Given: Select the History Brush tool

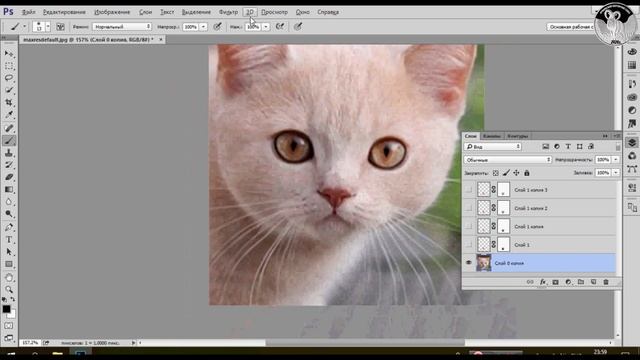Looking at the screenshot, I should tap(9, 165).
